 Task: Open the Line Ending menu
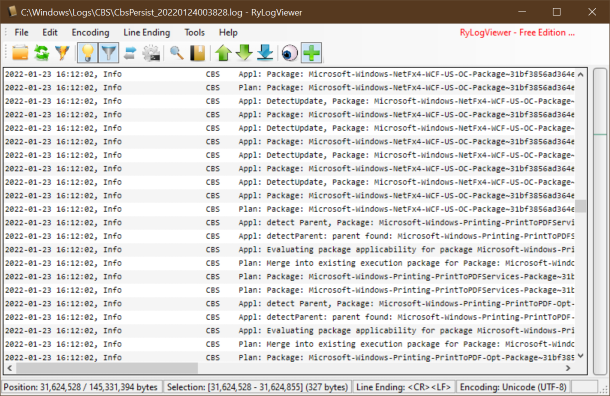[147, 33]
